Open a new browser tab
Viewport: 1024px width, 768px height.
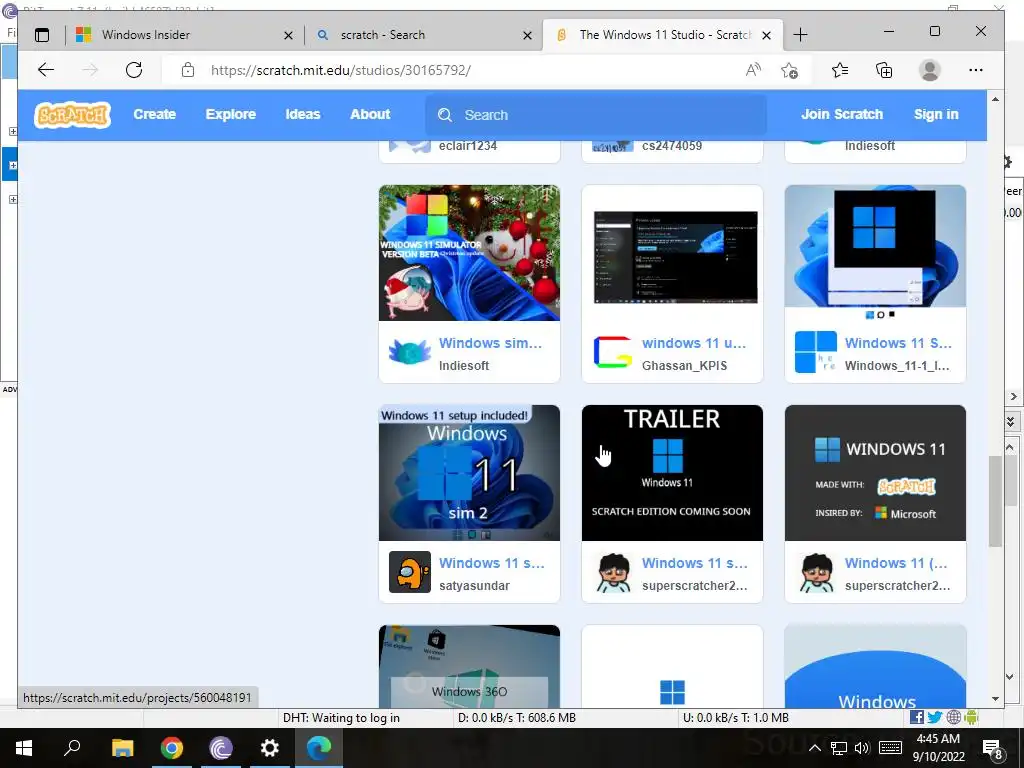(801, 35)
